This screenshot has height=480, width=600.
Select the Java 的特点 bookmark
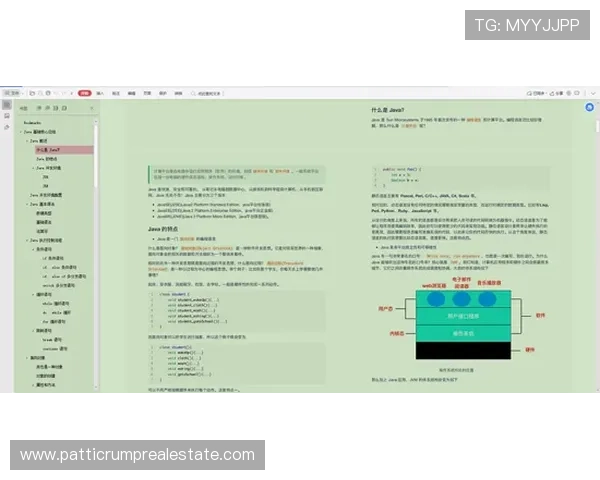(47, 159)
